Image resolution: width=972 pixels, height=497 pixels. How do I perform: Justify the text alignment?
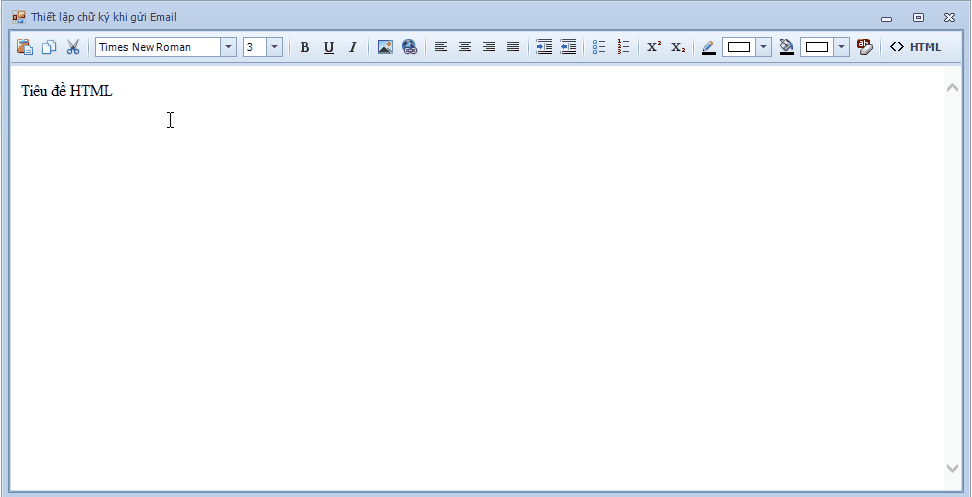(513, 47)
